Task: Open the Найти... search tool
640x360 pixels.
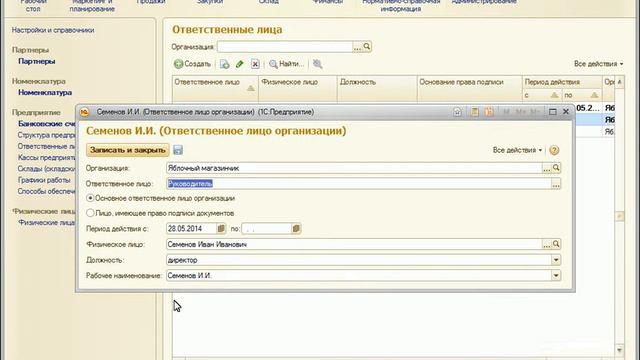Action: click(287, 64)
